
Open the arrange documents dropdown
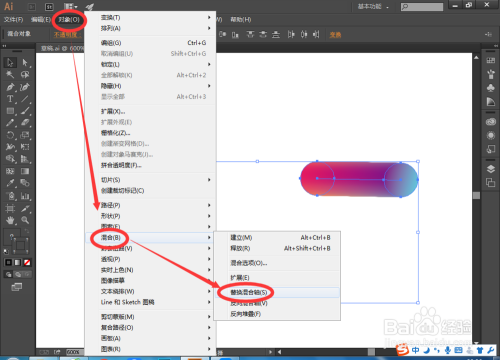point(70,7)
